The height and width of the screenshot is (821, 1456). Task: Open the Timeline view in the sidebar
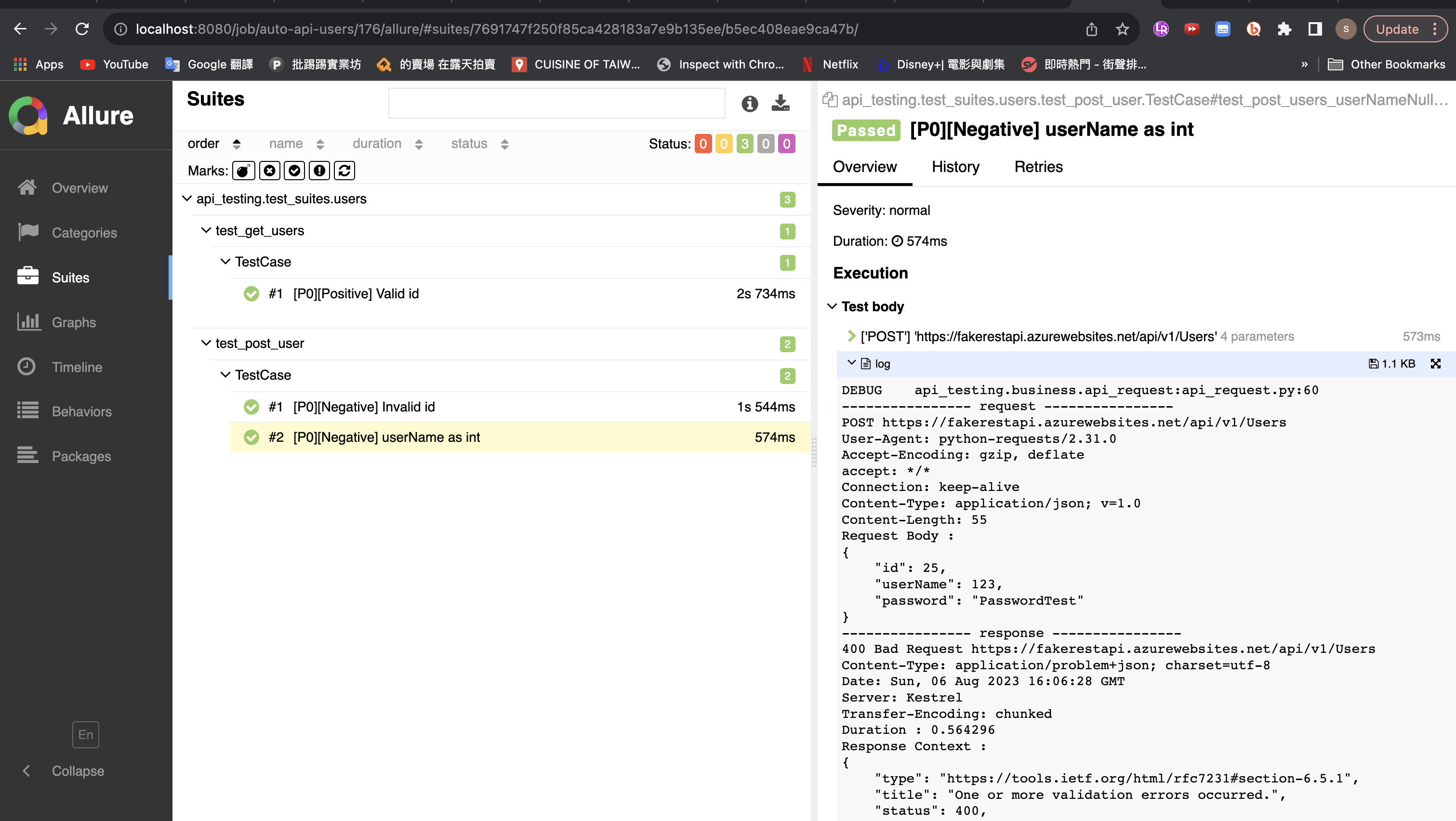pos(77,367)
